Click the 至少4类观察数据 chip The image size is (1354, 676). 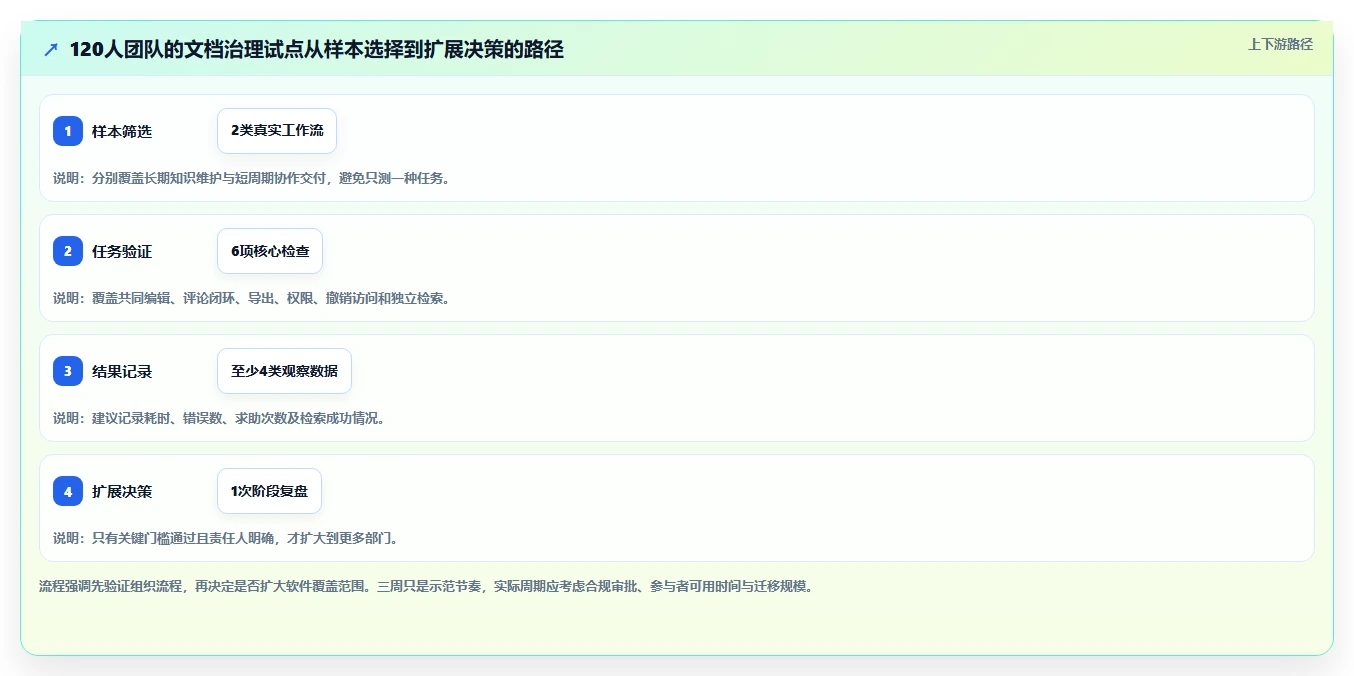pyautogui.click(x=284, y=371)
